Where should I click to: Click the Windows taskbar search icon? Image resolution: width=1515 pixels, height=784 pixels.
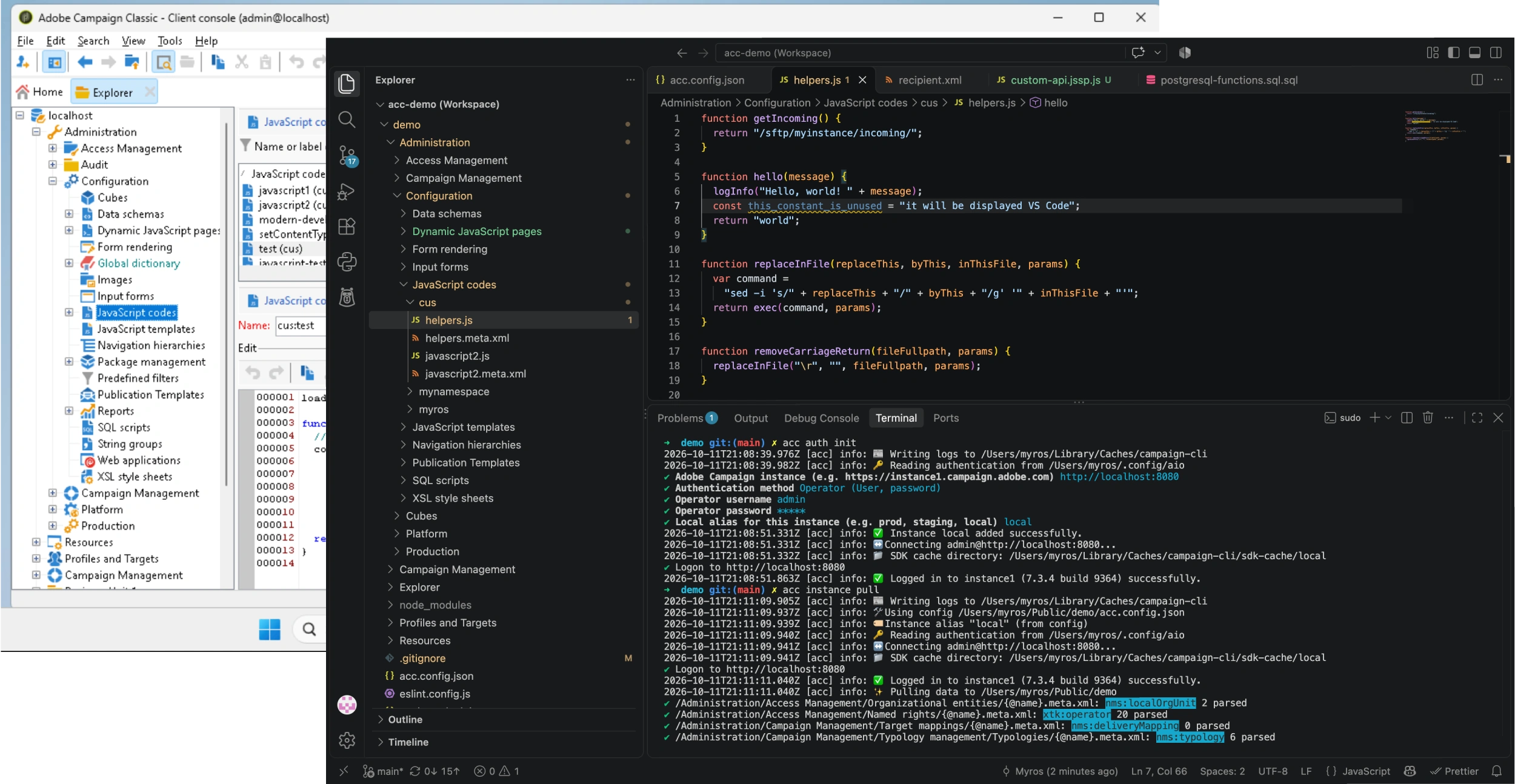click(x=309, y=630)
